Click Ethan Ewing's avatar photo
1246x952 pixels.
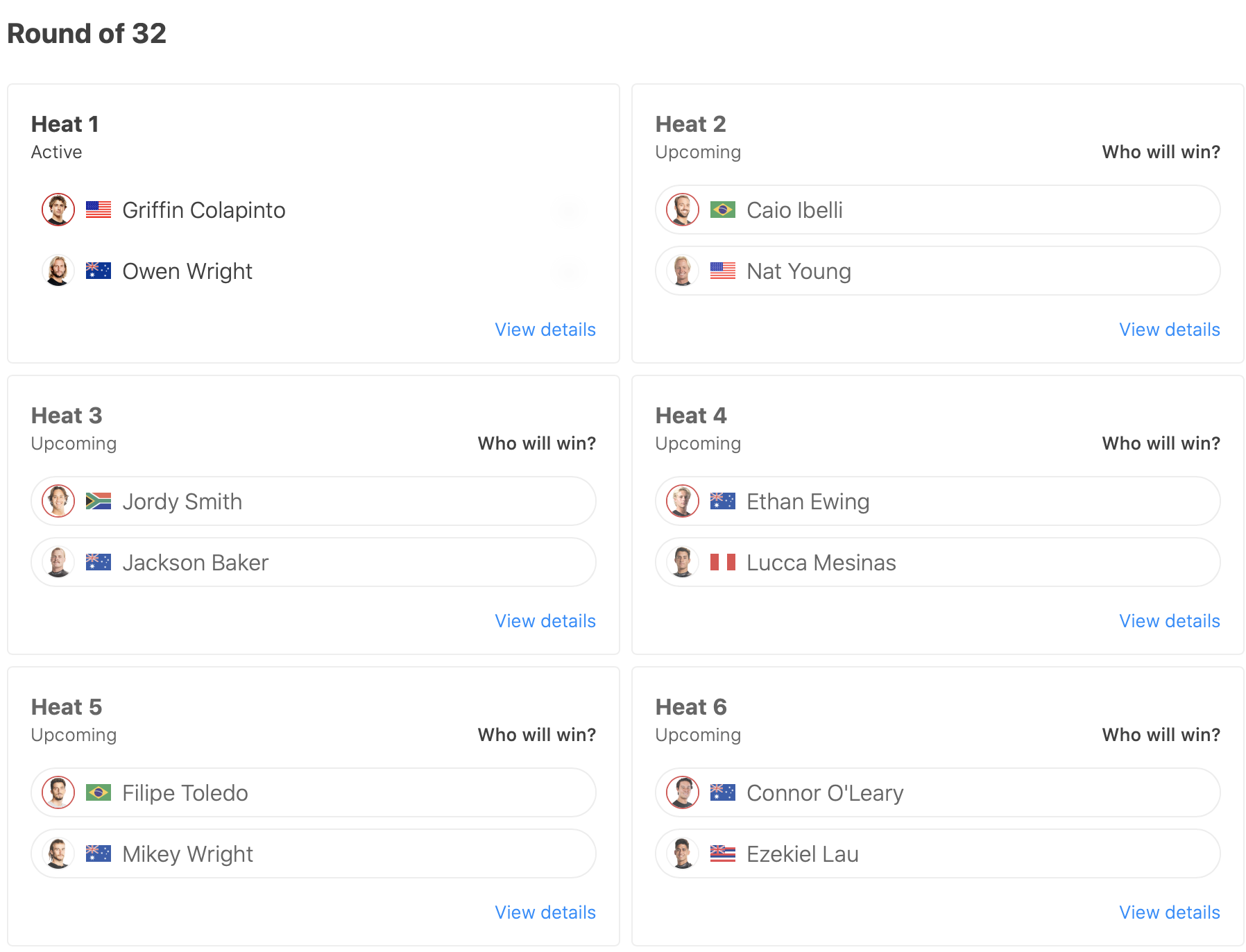point(683,501)
